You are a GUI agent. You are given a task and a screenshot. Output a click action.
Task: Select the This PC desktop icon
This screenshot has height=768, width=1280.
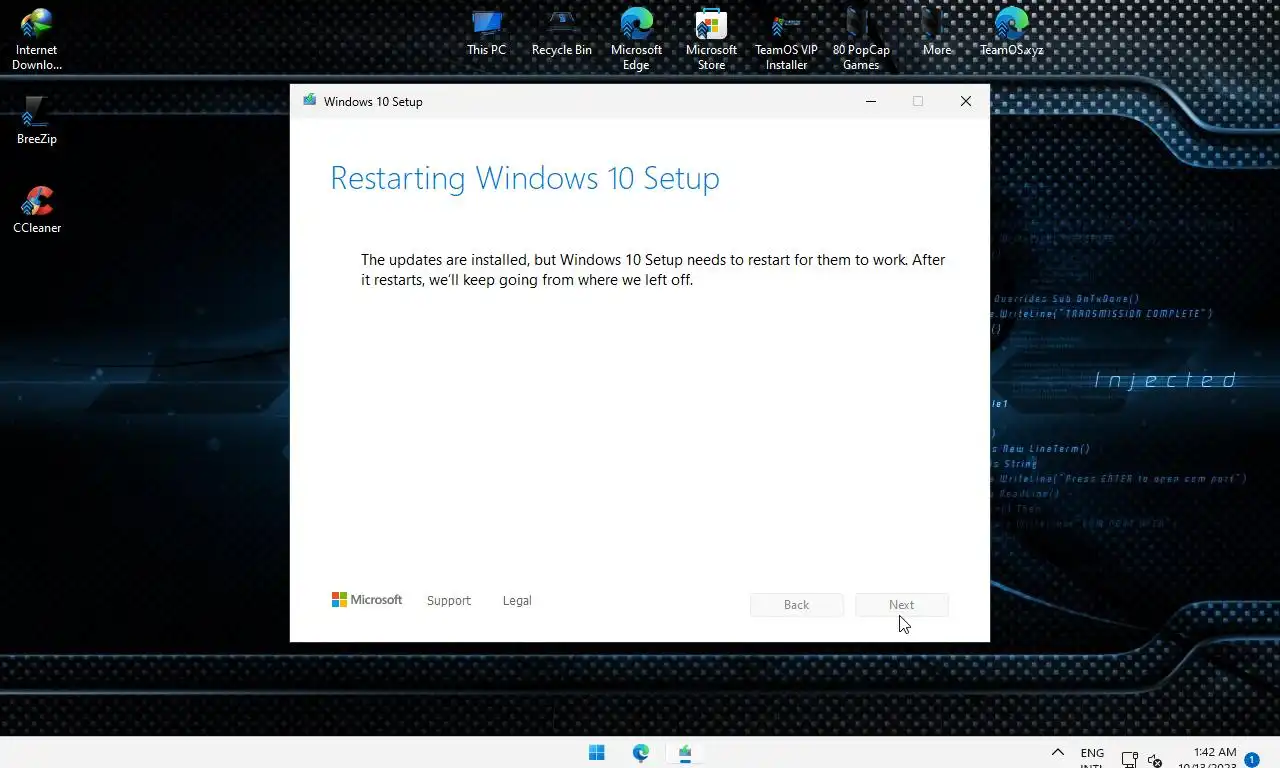point(486,32)
